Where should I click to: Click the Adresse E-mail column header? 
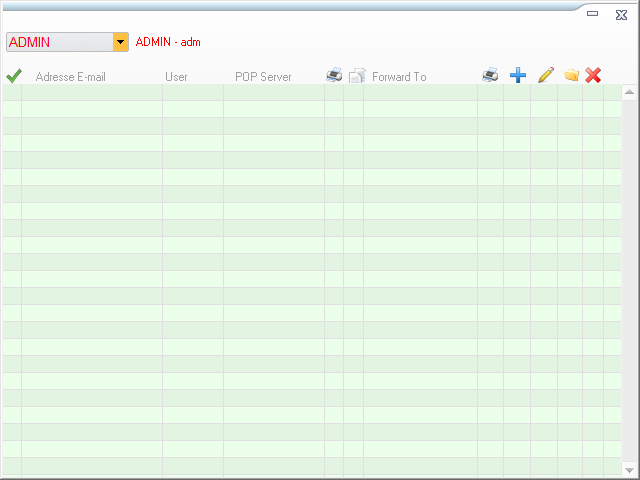pos(70,77)
